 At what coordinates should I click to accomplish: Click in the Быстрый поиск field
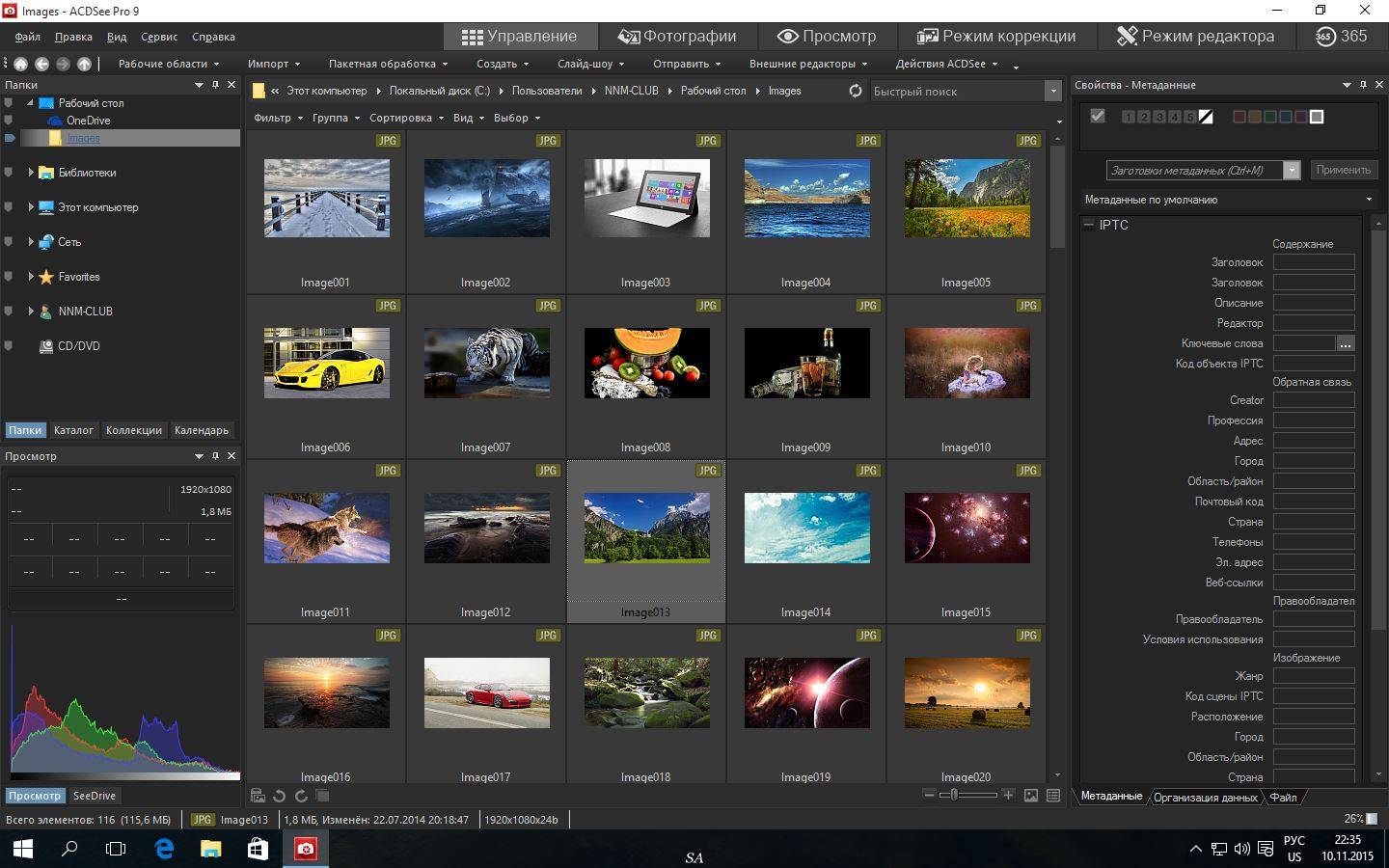[957, 91]
